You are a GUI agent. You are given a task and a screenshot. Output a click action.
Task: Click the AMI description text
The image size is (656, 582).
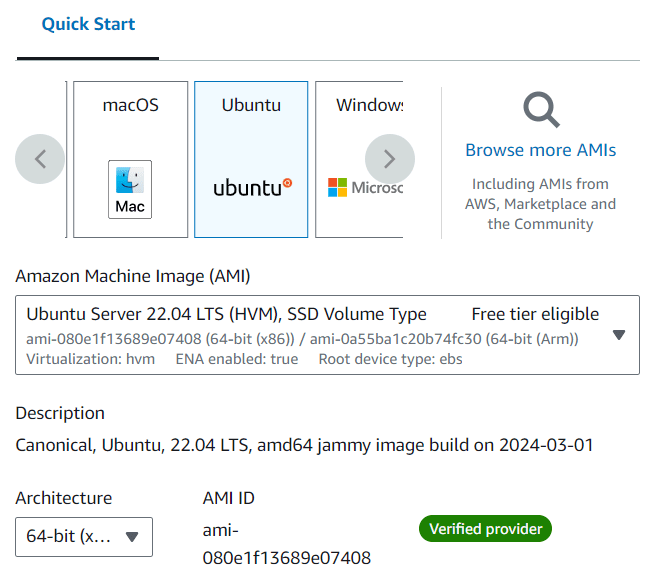pyautogui.click(x=305, y=444)
